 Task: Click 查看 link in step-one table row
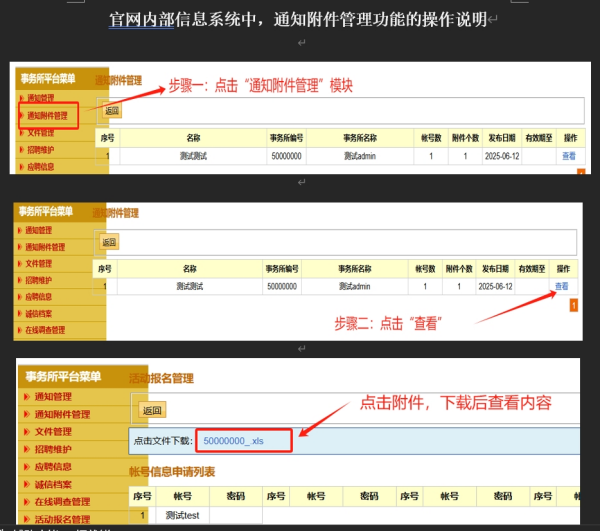(568, 156)
